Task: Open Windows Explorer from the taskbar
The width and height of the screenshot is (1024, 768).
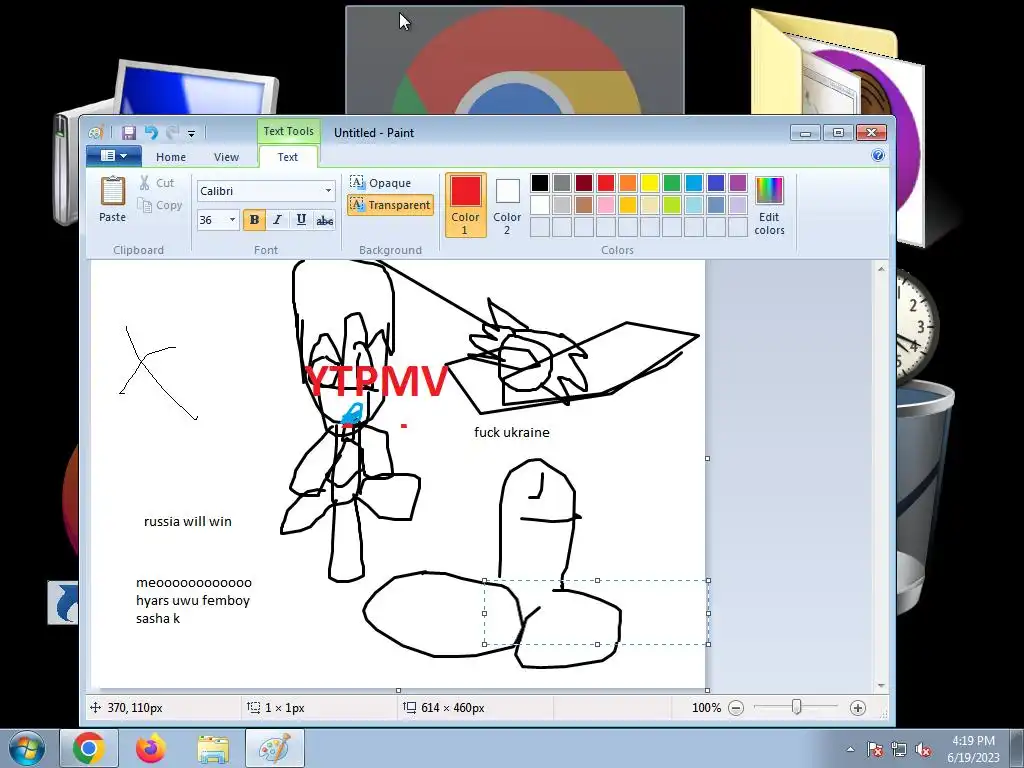Action: click(x=213, y=748)
